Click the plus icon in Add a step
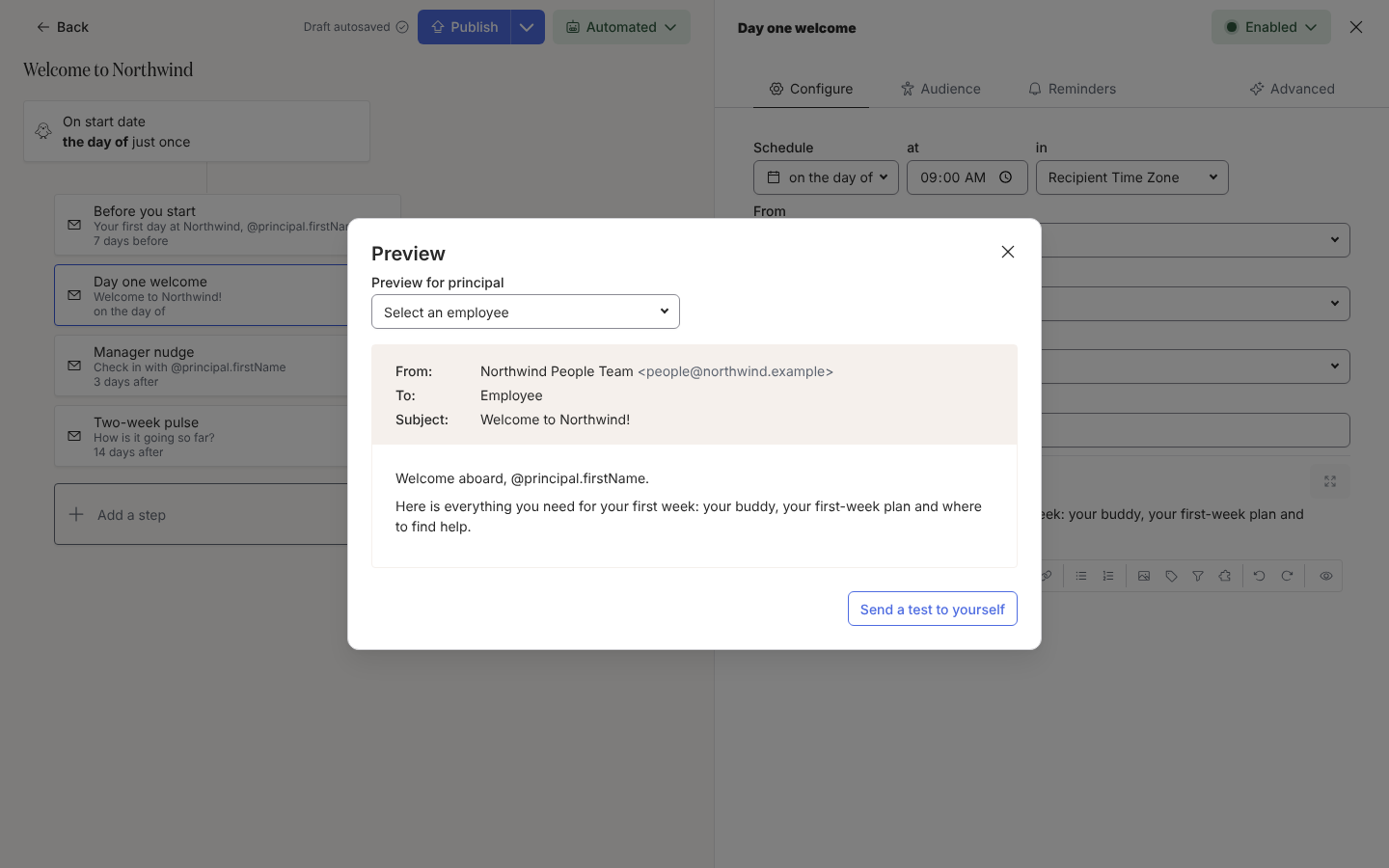The image size is (1389, 868). pyautogui.click(x=76, y=514)
